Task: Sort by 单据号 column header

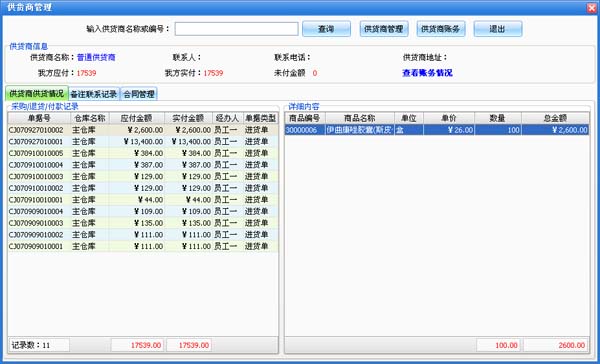Action: [39, 118]
